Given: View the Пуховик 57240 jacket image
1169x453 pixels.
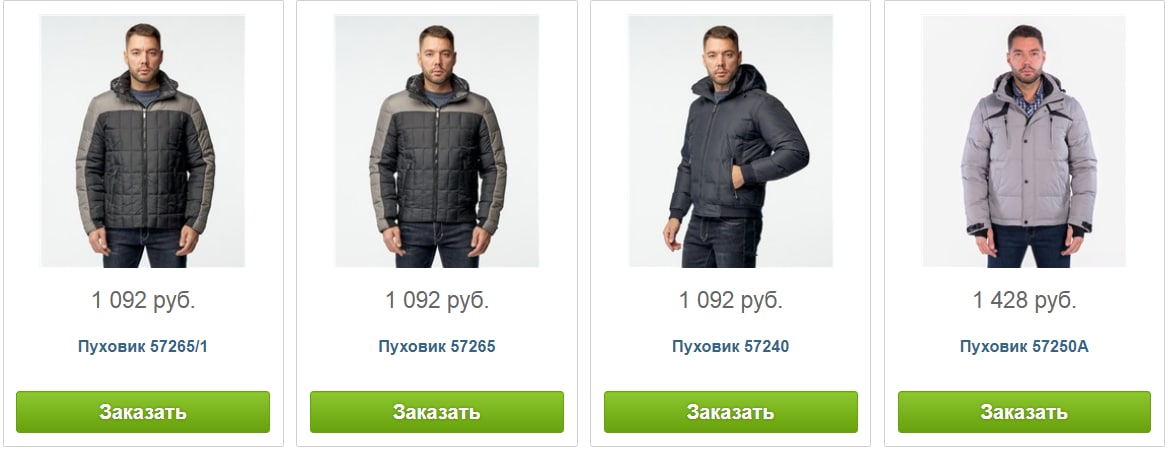Looking at the screenshot, I should (730, 141).
